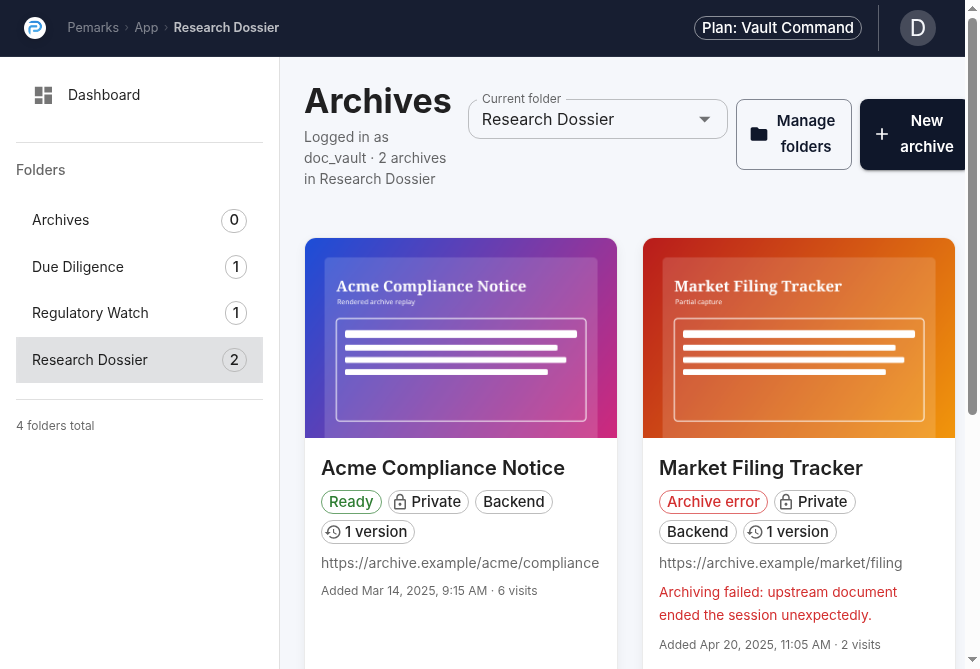This screenshot has height=669, width=980.
Task: Click the Dashboard grid icon
Action: coord(43,95)
